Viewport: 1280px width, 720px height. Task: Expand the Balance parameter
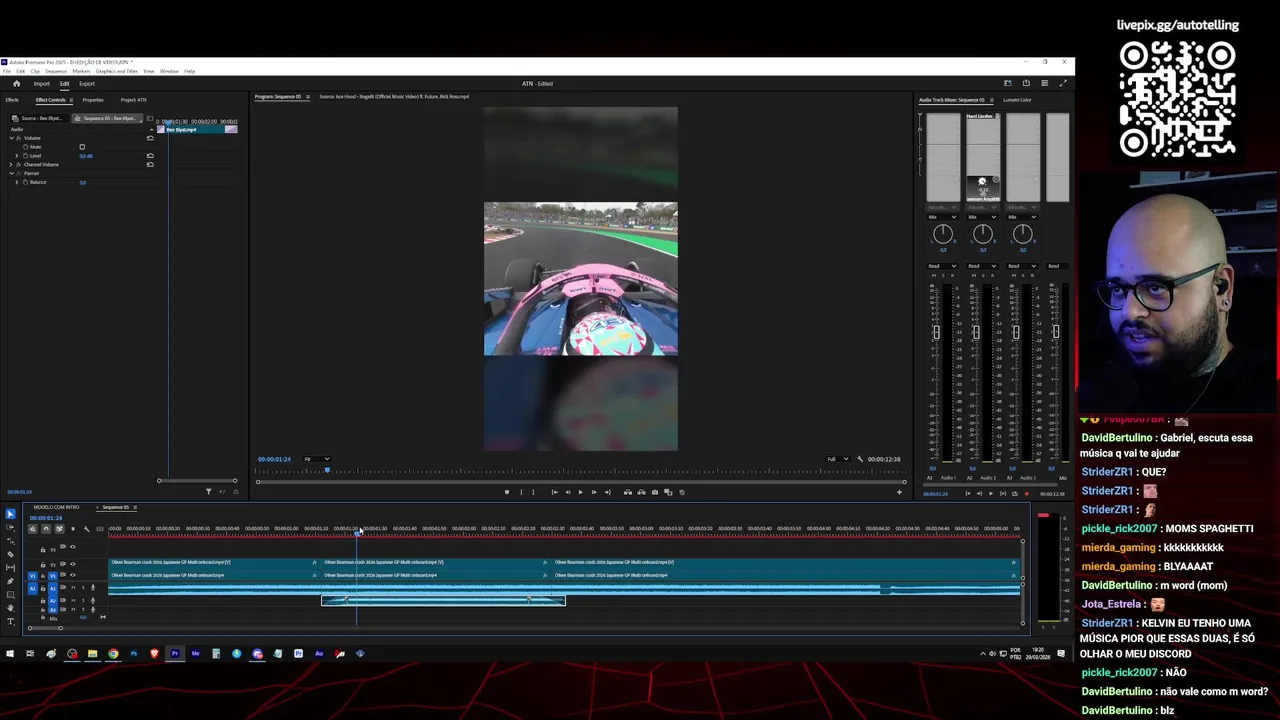tap(16, 182)
